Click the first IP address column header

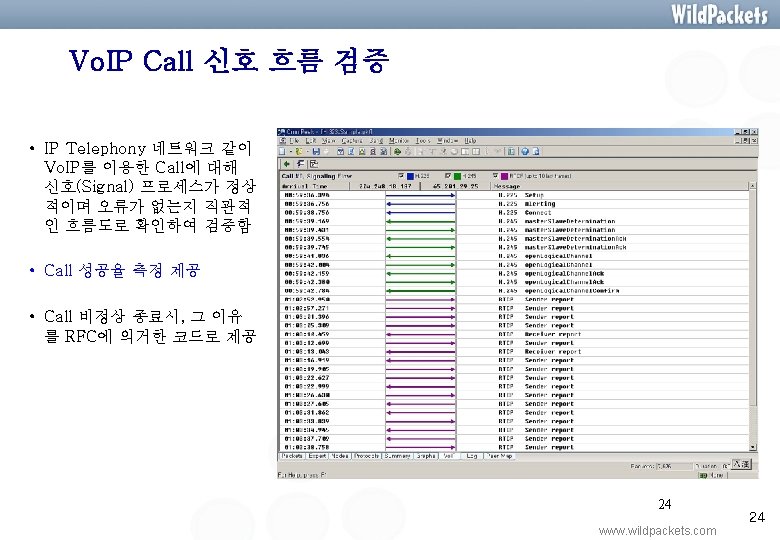click(x=385, y=186)
